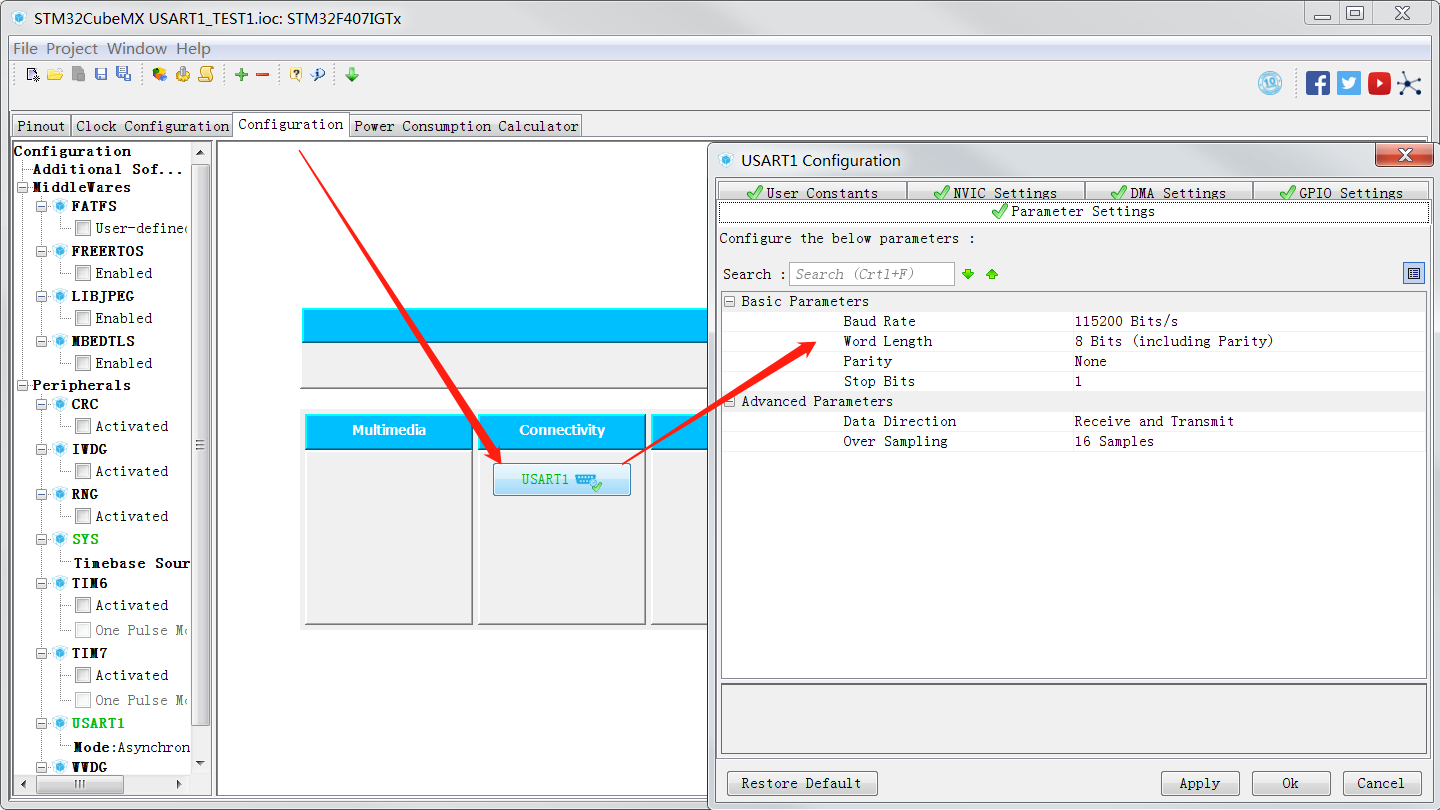
Task: Switch to Power Consumption Calculator tab
Action: pos(466,126)
